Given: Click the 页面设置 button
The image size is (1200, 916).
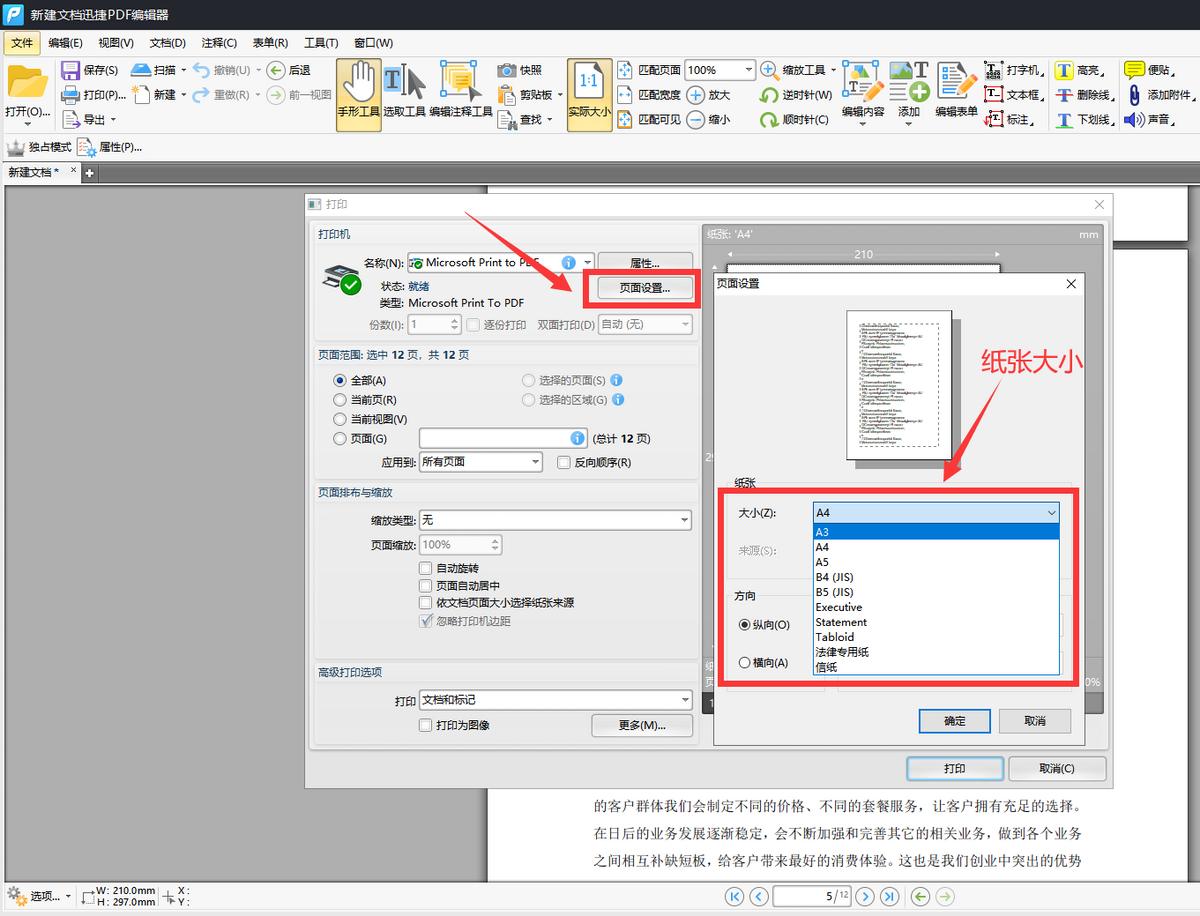Looking at the screenshot, I should pos(644,288).
